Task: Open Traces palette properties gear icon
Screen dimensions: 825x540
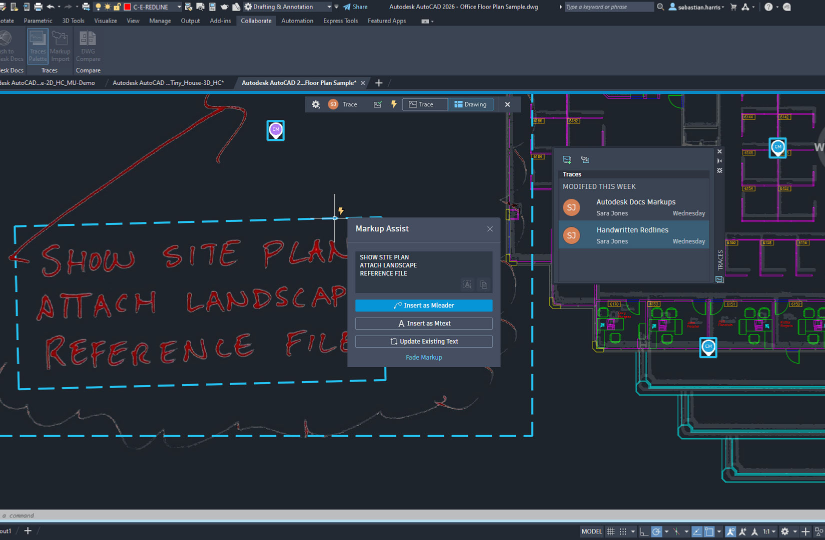Action: (x=719, y=171)
